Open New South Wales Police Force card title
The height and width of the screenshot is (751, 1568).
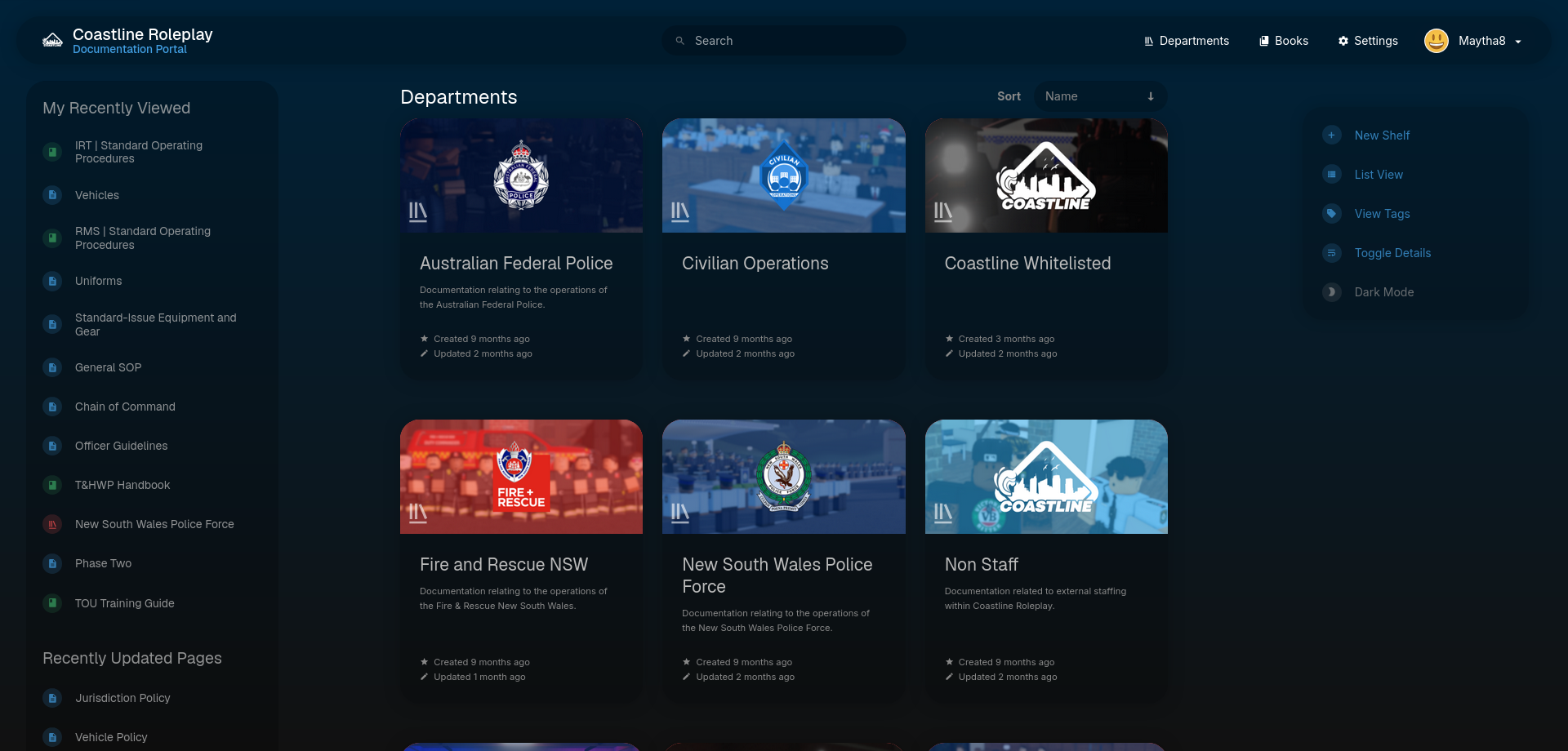click(777, 575)
